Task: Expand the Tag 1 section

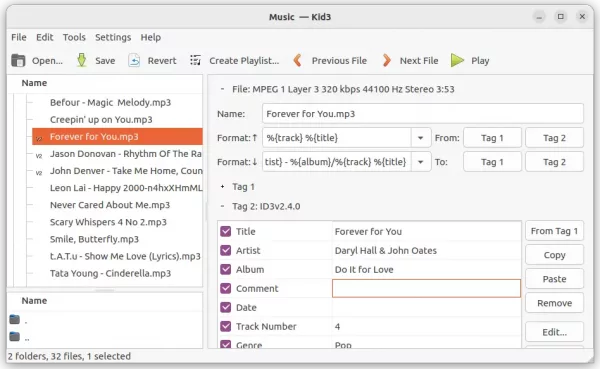Action: (222, 187)
